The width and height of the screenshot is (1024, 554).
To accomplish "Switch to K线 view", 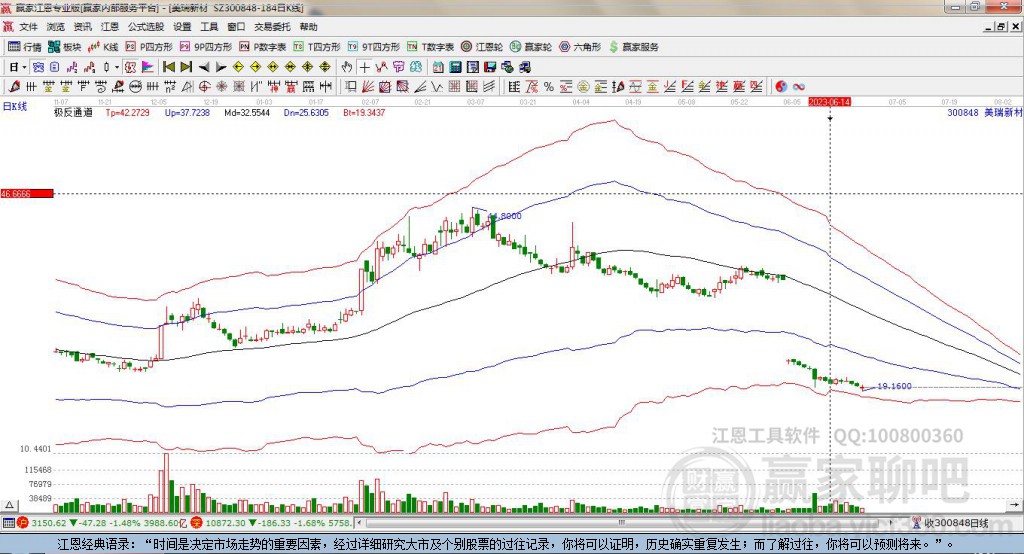I will [x=103, y=47].
